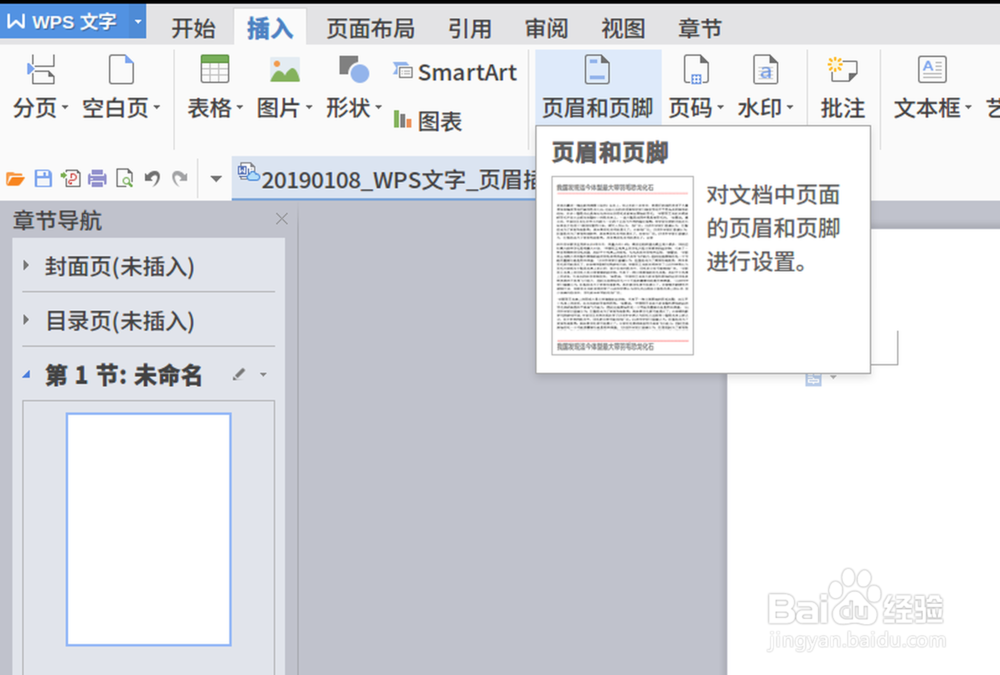Click the 页眉和页脚 header footer button
This screenshot has height=675, width=1000.
[596, 85]
